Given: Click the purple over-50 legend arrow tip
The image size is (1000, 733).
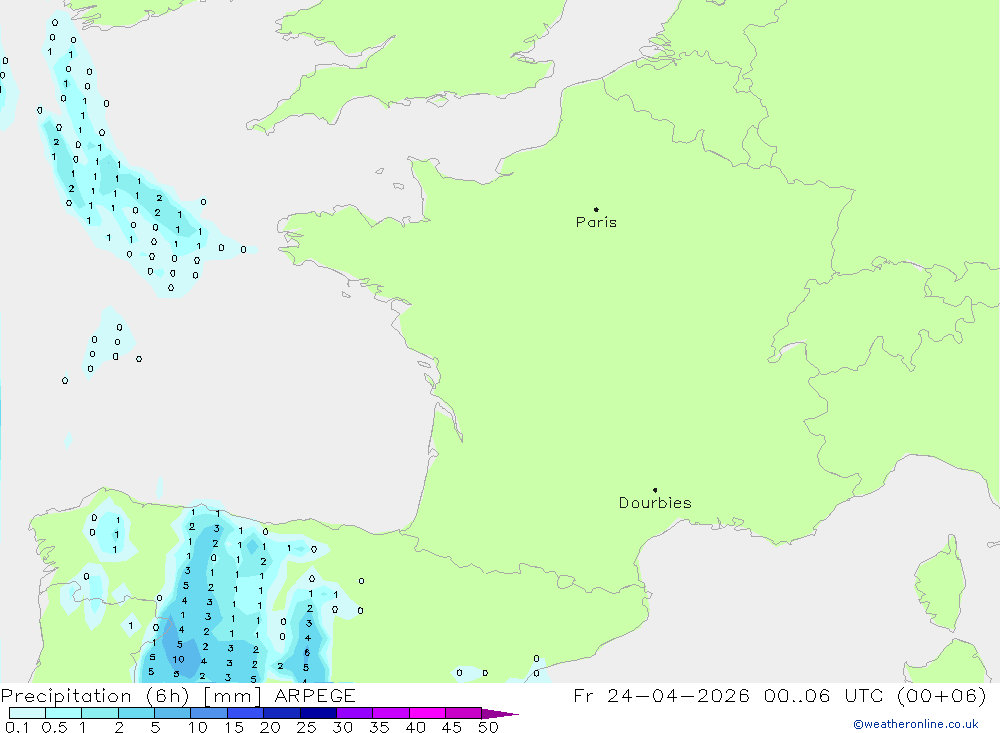Looking at the screenshot, I should pyautogui.click(x=500, y=713).
